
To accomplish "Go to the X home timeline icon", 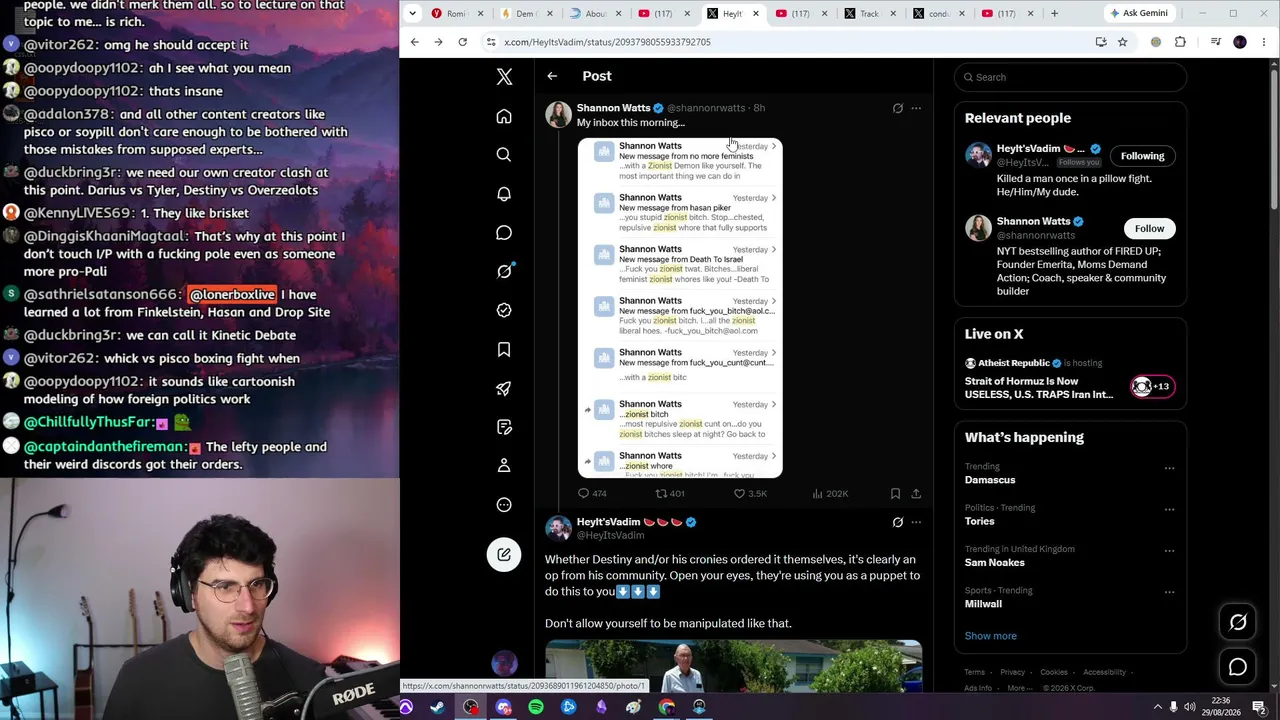I will 504,117.
